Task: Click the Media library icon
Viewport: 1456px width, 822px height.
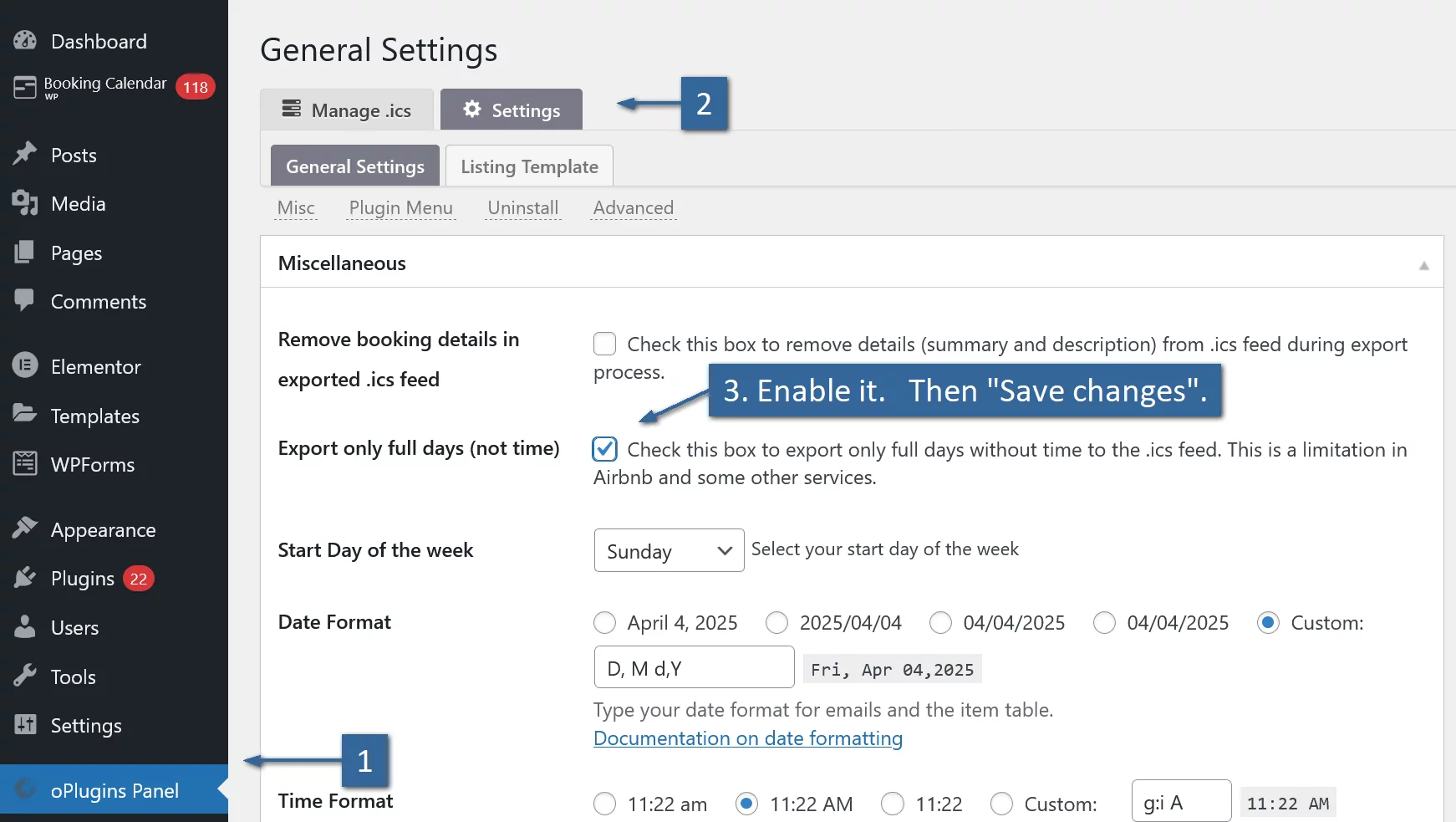Action: (x=25, y=203)
